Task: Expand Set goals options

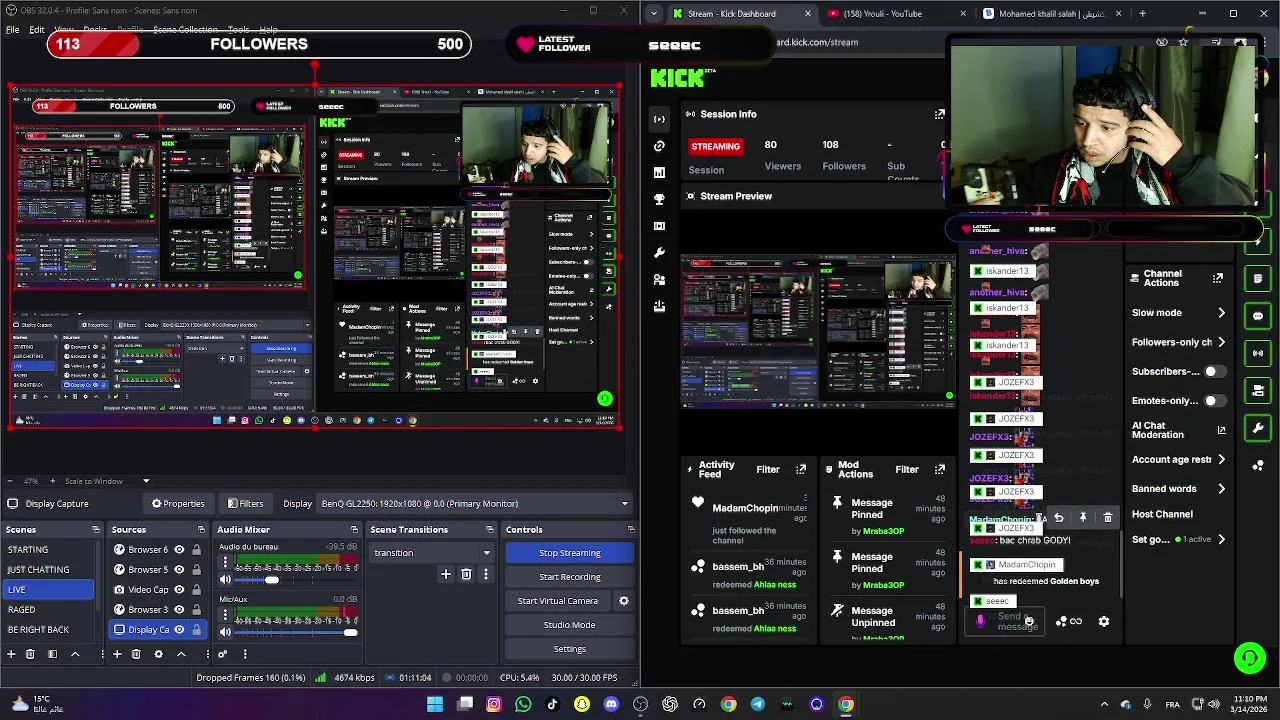Action: 1221,539
